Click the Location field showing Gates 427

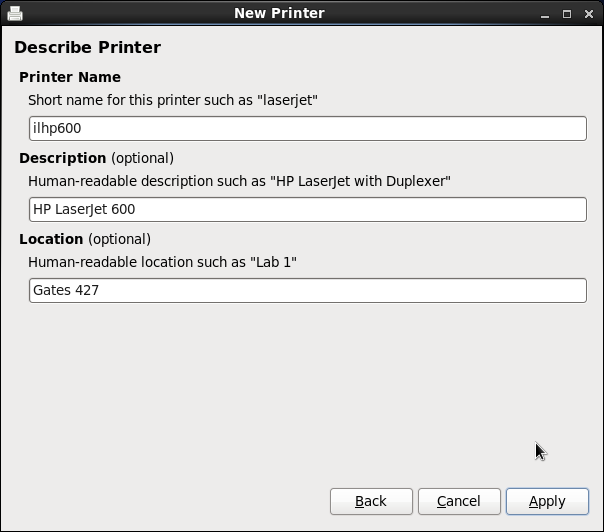[x=308, y=291]
